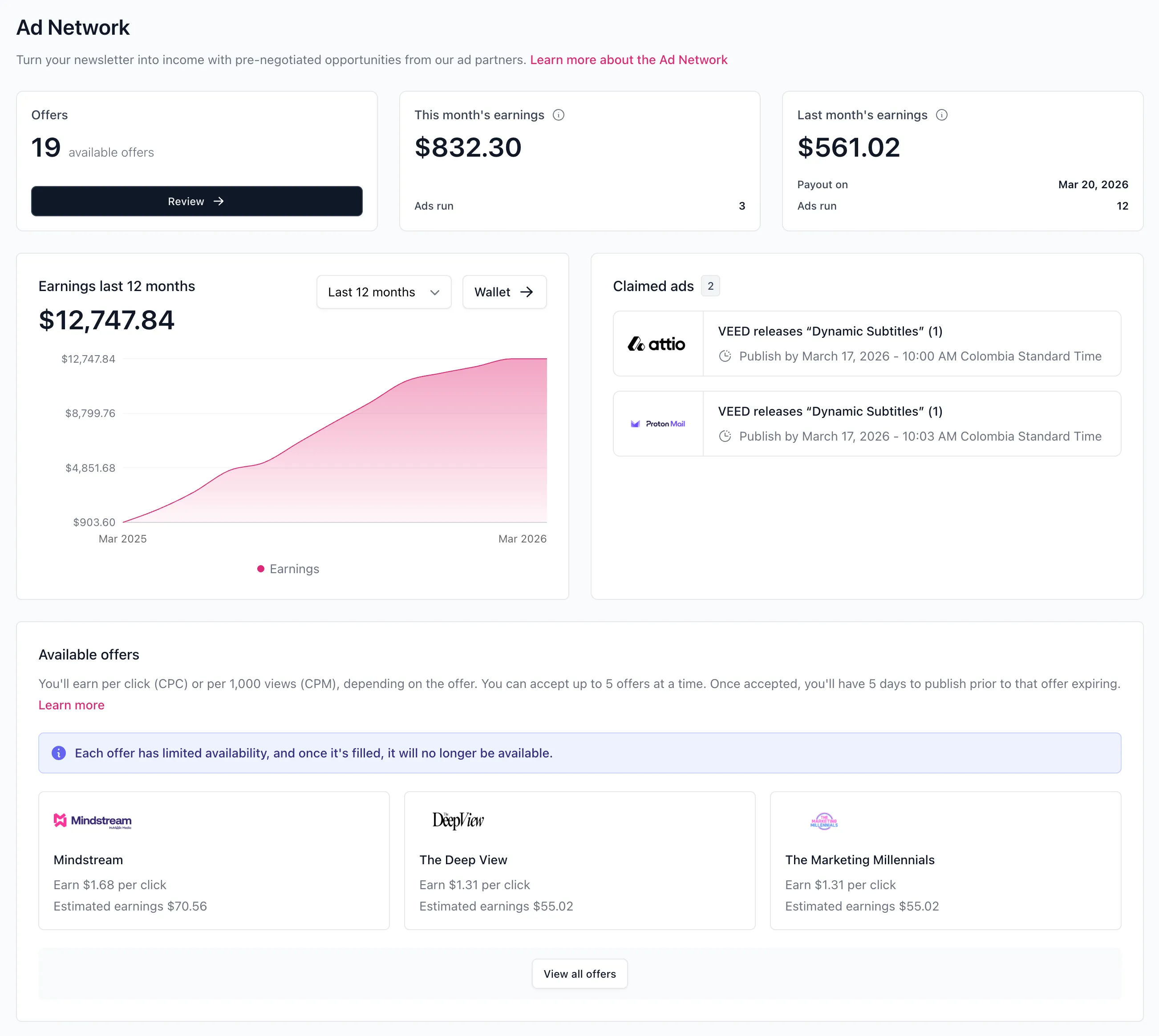Click the Proton Mail logo thumbnail
This screenshot has height=1036, width=1159.
pos(657,424)
